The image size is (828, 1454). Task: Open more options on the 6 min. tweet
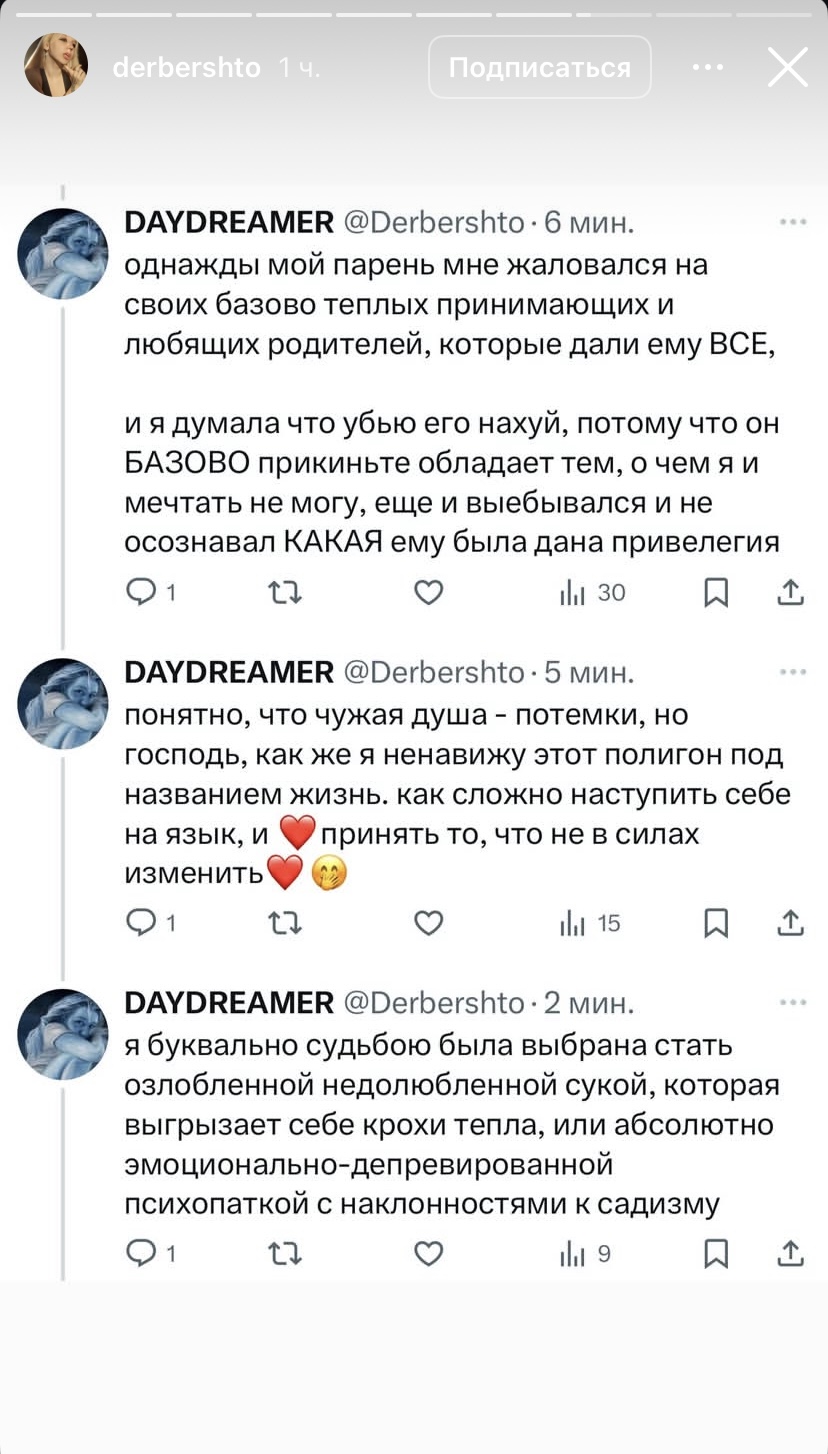[793, 222]
